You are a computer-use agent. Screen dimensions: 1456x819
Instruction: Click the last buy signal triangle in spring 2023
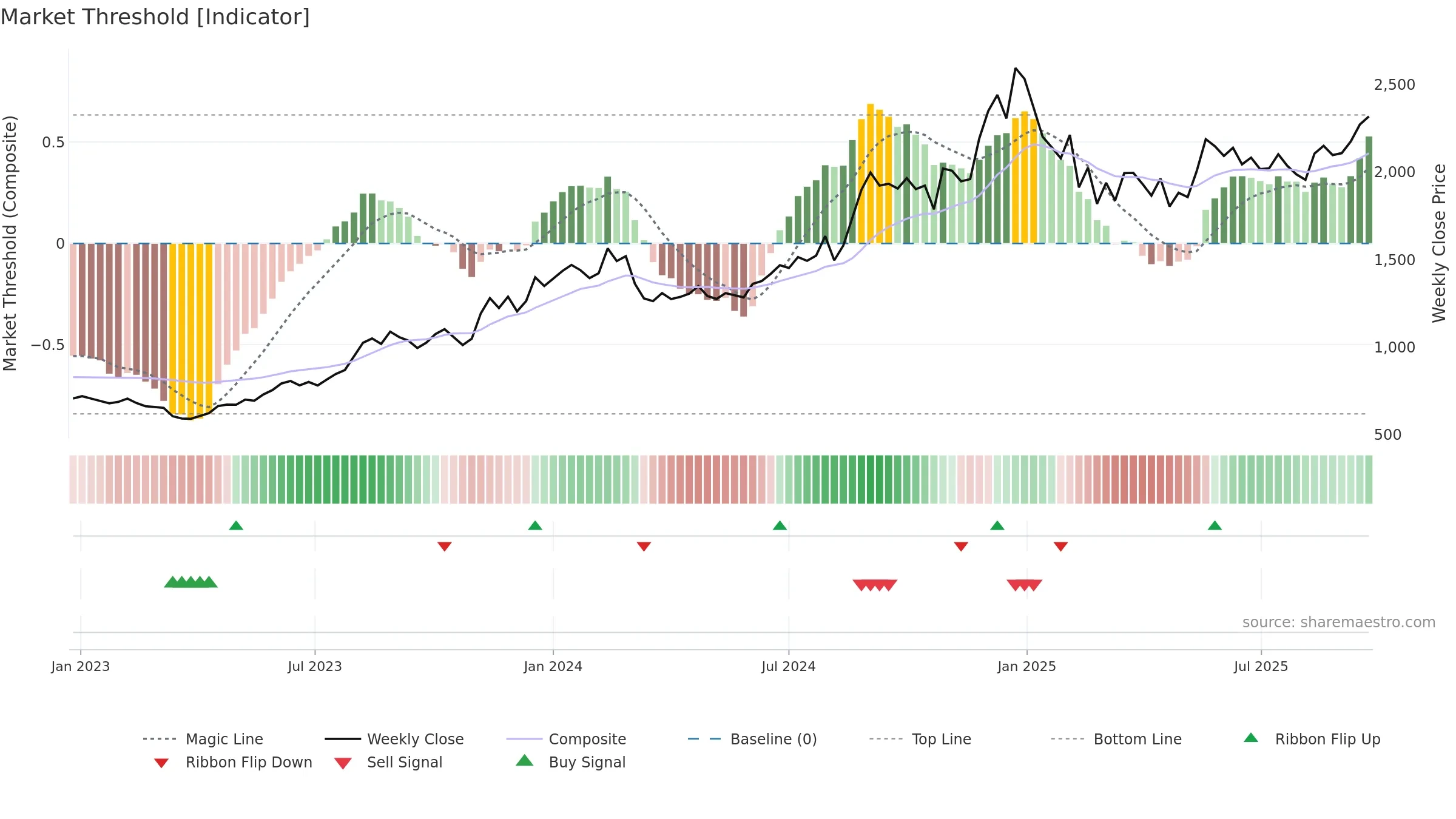[x=209, y=582]
